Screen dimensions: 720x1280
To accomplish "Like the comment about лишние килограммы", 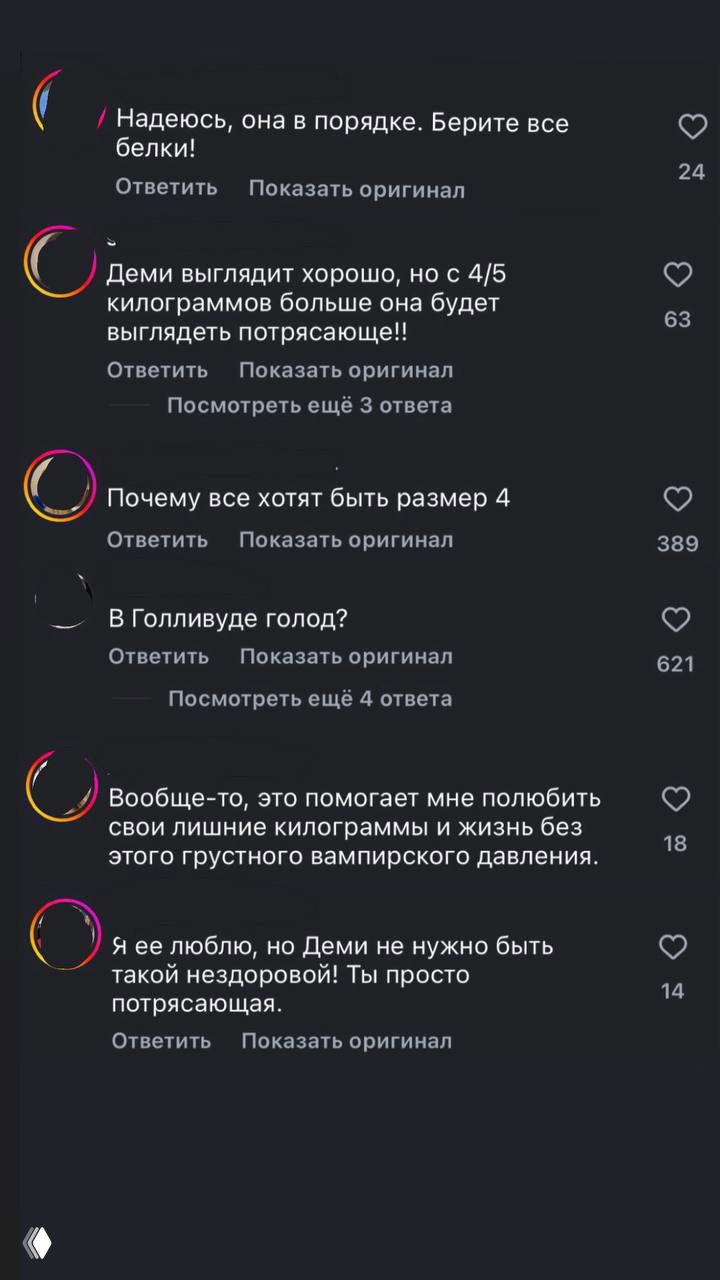I will 676,800.
